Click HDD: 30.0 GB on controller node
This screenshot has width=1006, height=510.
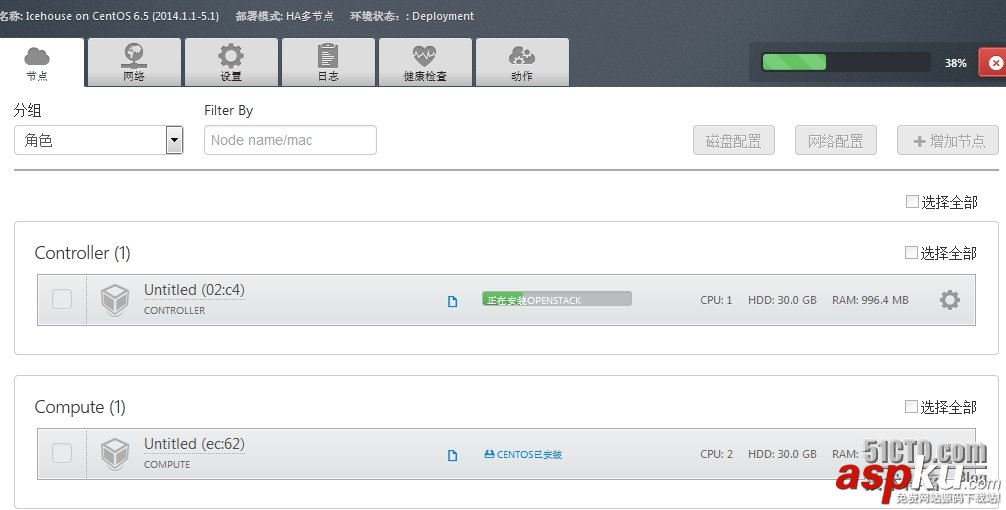782,300
